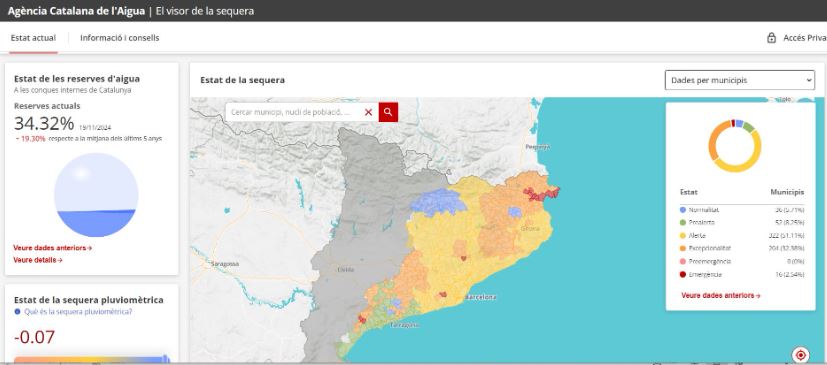Click the Alerta label in the legend
Screen dimensions: 827x365
(697, 235)
